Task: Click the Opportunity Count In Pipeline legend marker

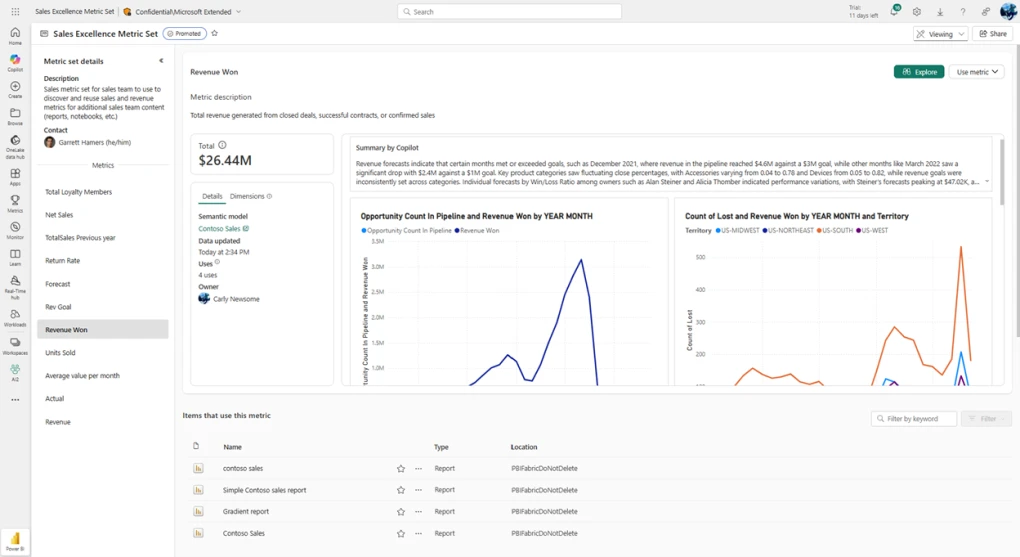Action: point(364,230)
